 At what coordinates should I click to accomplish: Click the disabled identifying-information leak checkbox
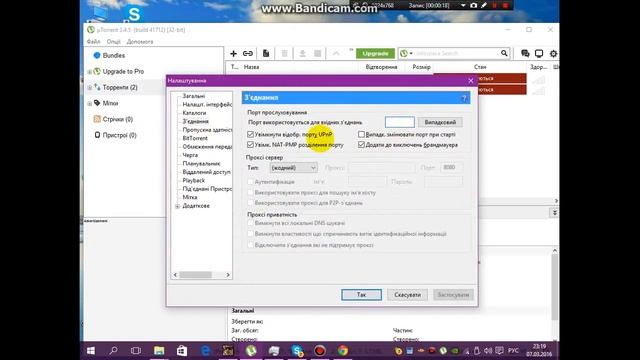[250, 234]
